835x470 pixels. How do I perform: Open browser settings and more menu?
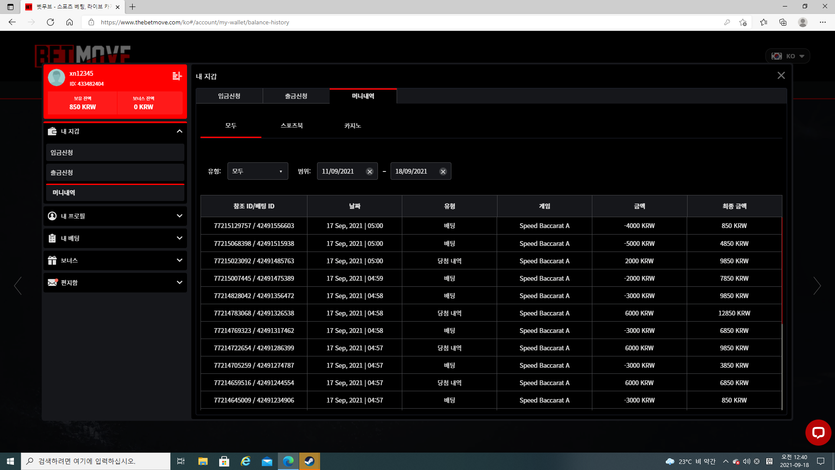pyautogui.click(x=823, y=22)
